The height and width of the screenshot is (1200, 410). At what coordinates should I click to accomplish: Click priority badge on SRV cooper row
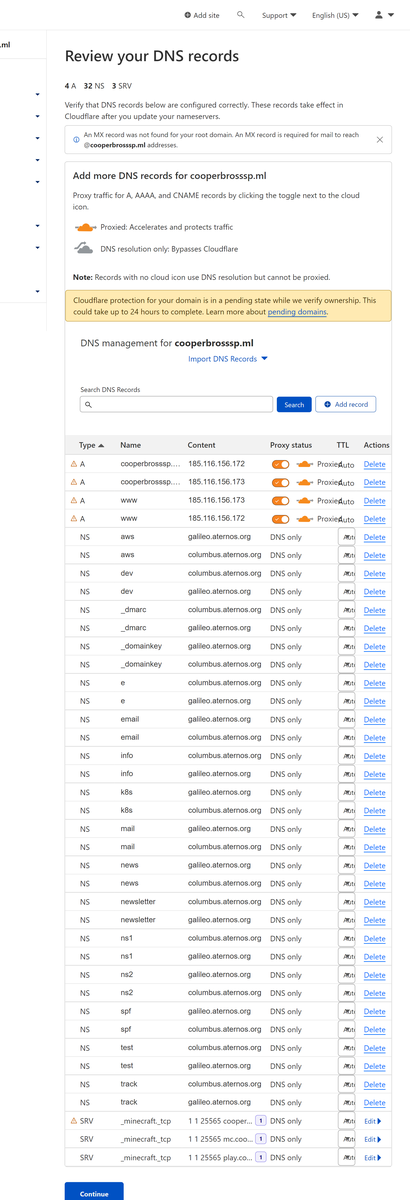point(261,1121)
